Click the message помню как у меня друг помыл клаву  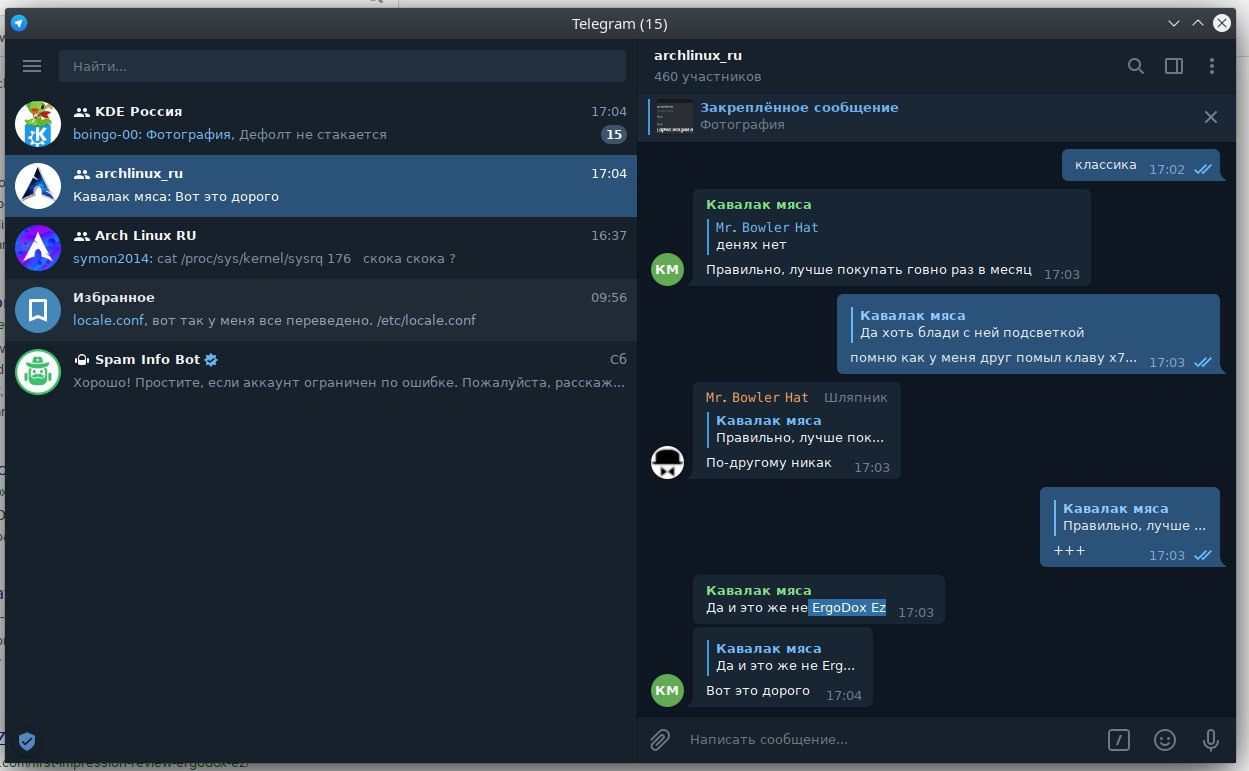(993, 358)
